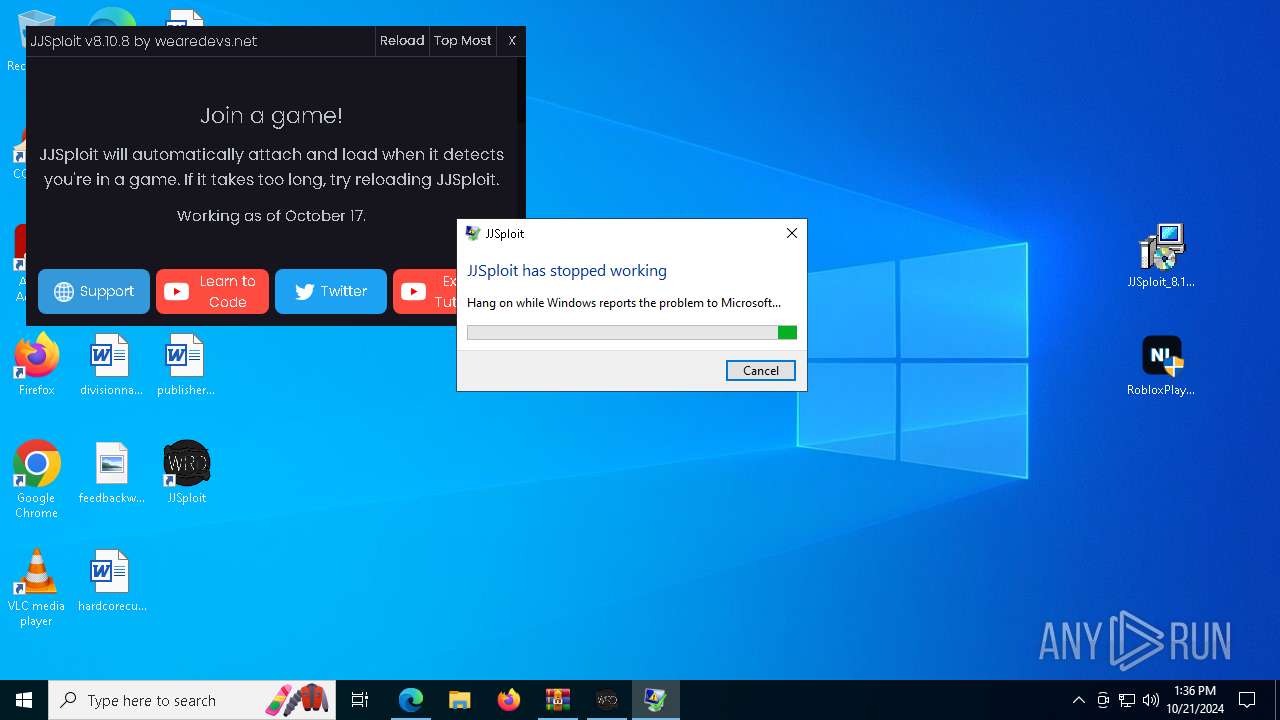Select the RobloxPlay... desktop icon
Viewport: 1280px width, 720px height.
pyautogui.click(x=1161, y=365)
